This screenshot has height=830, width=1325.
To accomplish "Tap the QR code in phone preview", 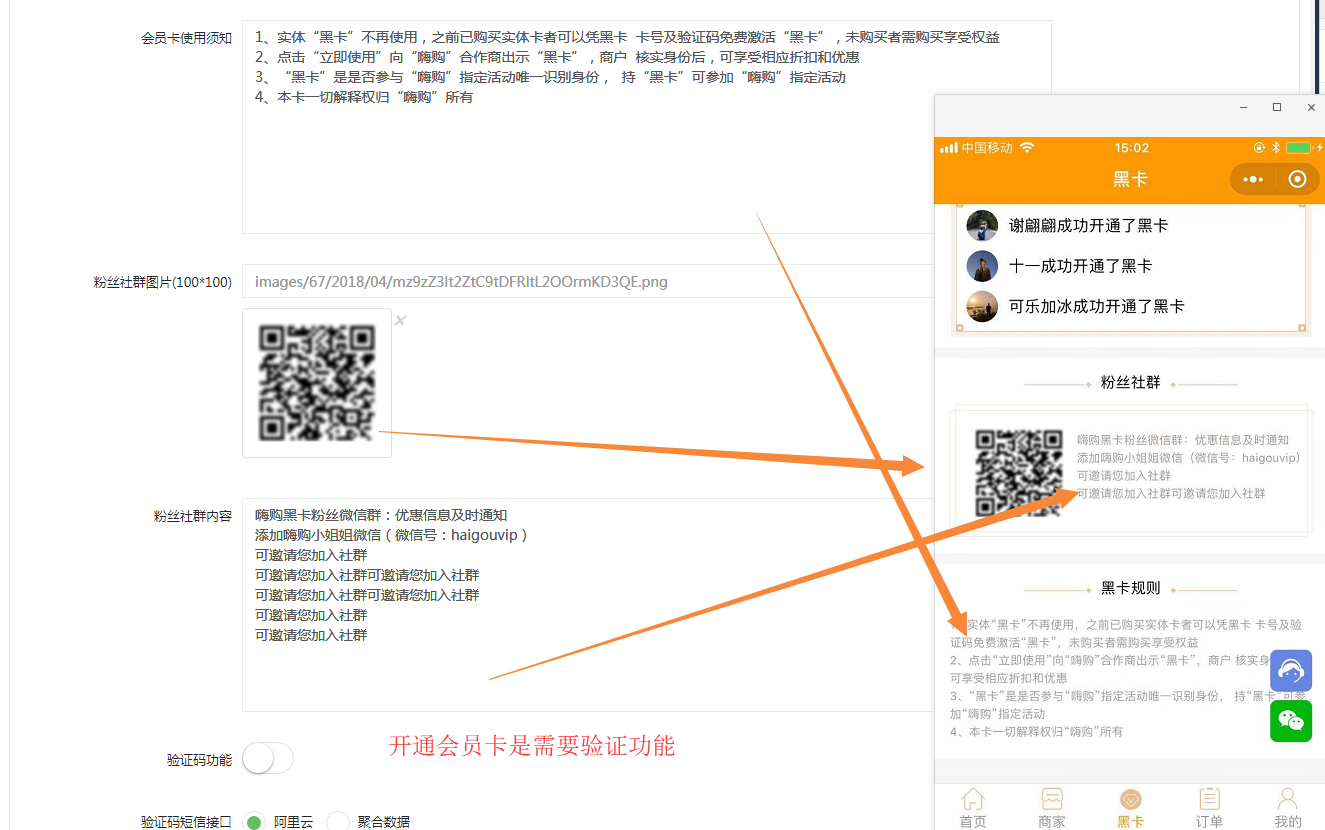I will (x=1019, y=473).
